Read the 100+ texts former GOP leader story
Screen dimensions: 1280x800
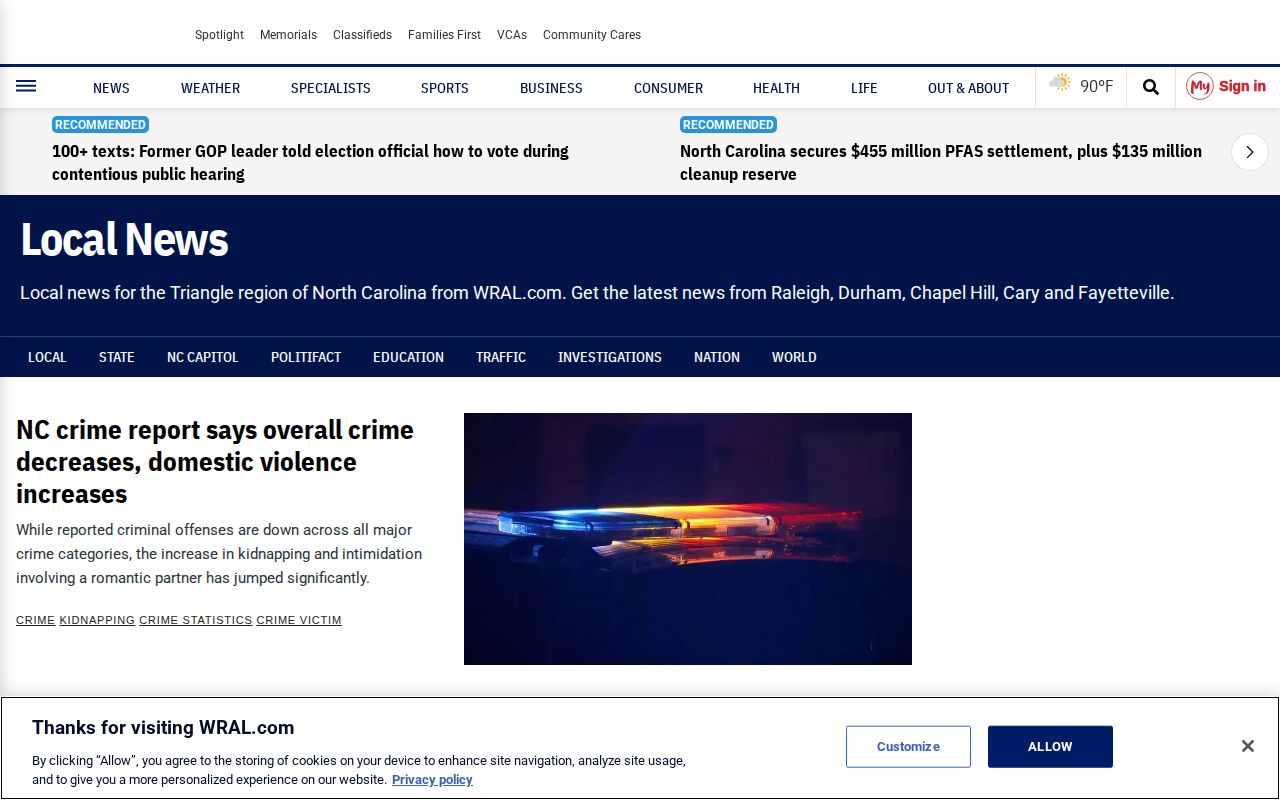point(310,162)
